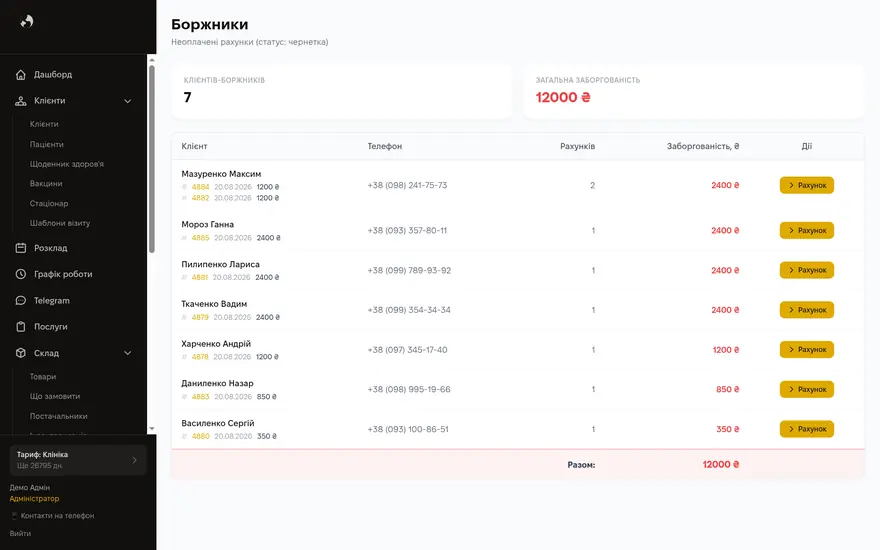Viewport: 880px width, 550px height.
Task: Open invoice number 4884 link
Action: pyautogui.click(x=200, y=187)
